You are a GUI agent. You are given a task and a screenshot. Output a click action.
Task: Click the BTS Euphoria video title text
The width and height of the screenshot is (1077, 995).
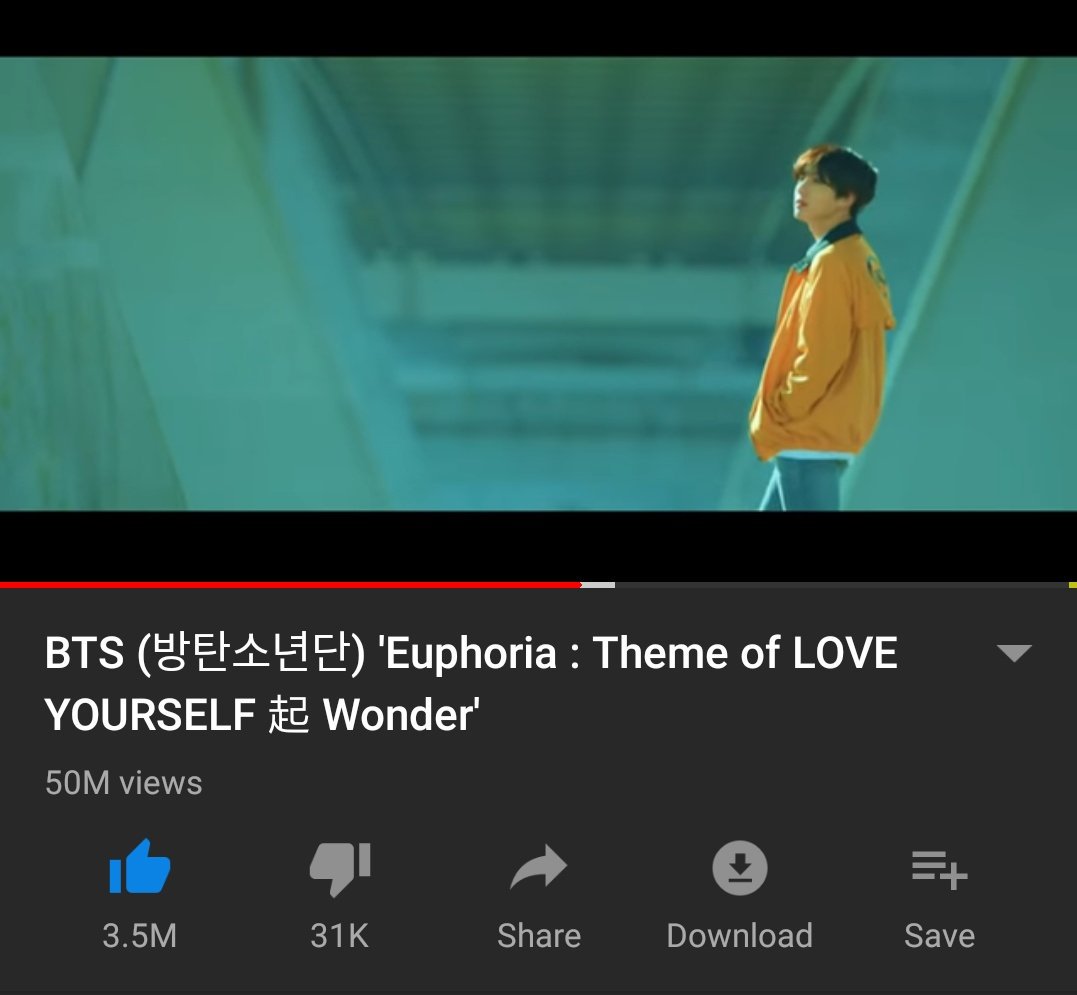tap(471, 683)
